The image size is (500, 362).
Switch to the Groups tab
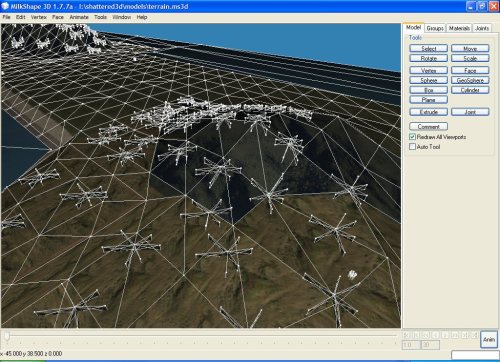[x=435, y=28]
